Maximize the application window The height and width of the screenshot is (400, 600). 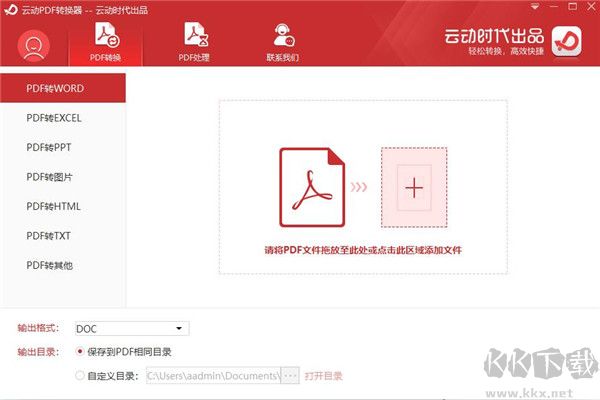click(572, 7)
